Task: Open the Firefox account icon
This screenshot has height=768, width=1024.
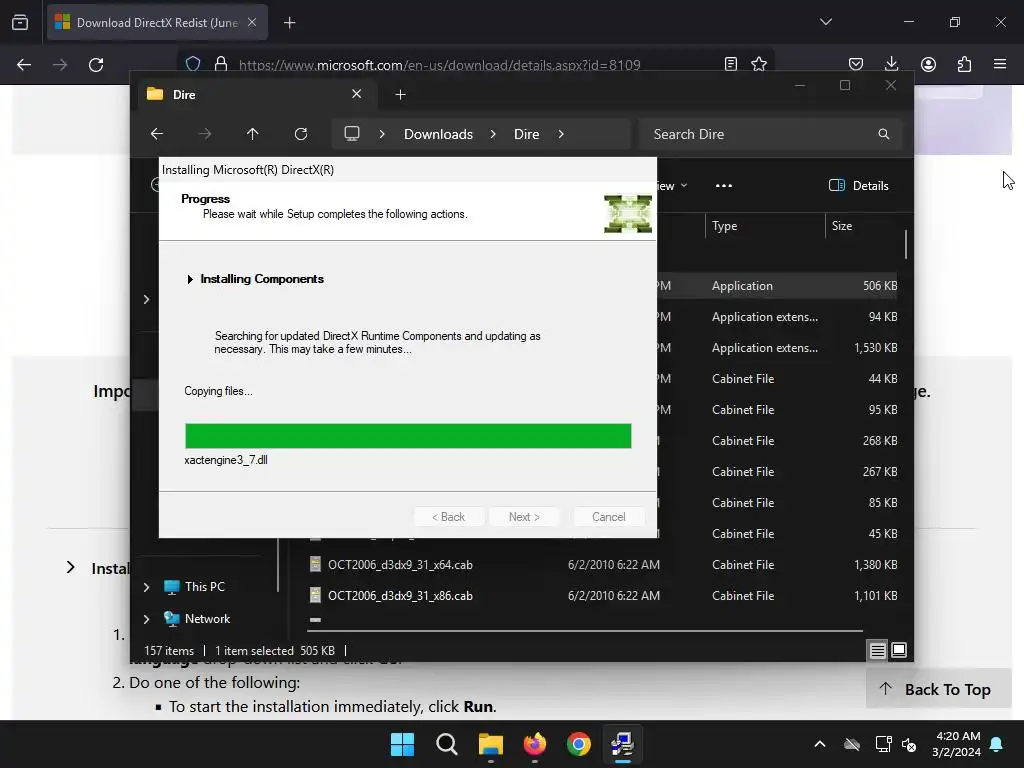Action: click(x=928, y=64)
